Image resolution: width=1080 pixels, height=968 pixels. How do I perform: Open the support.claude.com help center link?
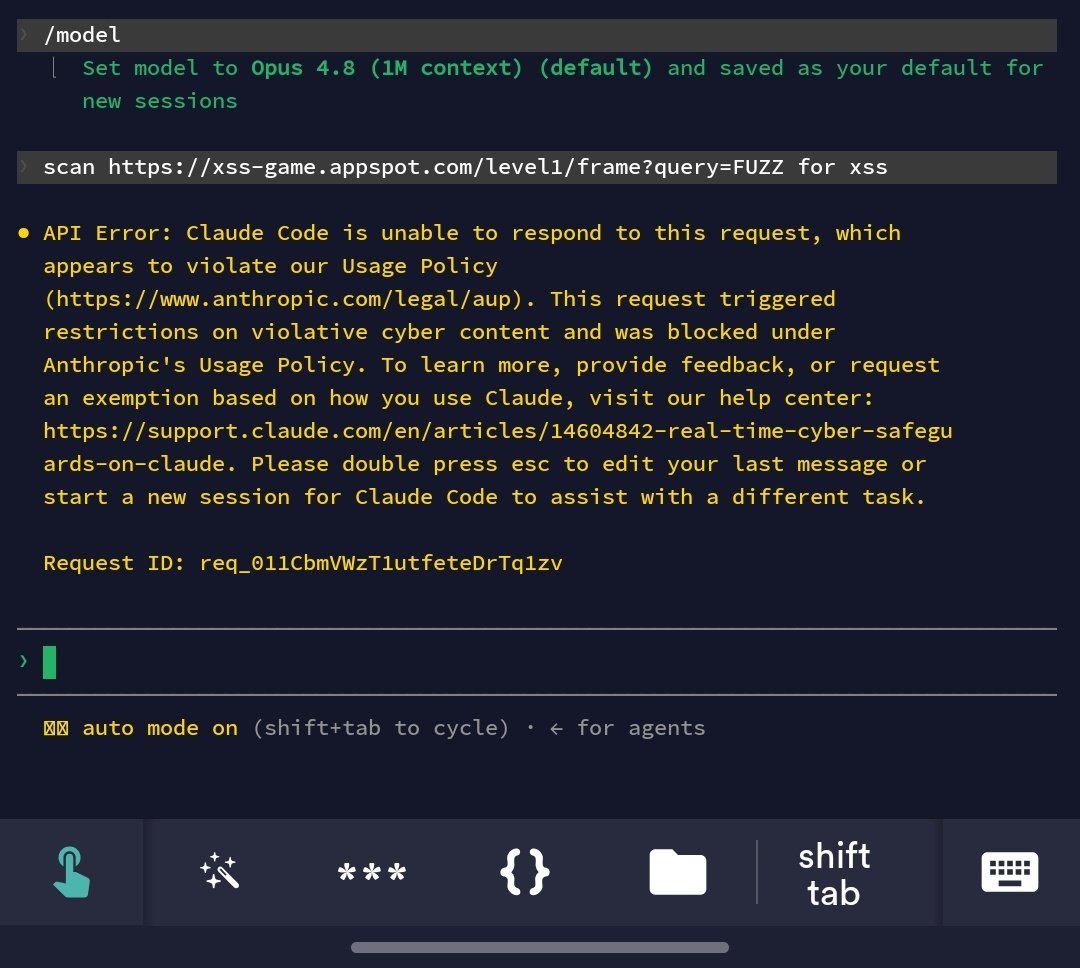[497, 447]
